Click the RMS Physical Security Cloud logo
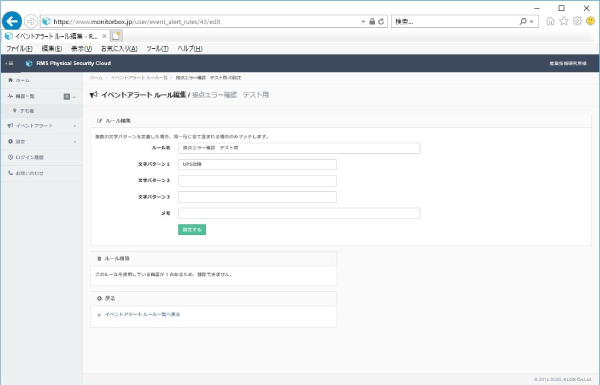 (68, 63)
